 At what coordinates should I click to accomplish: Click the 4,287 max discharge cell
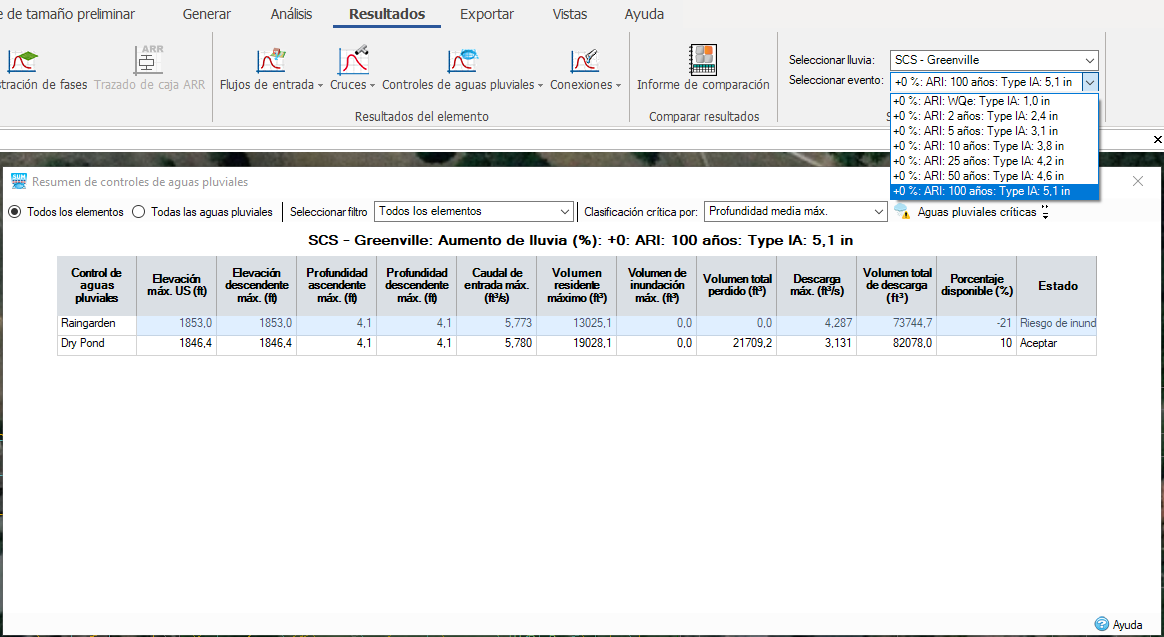tap(817, 324)
